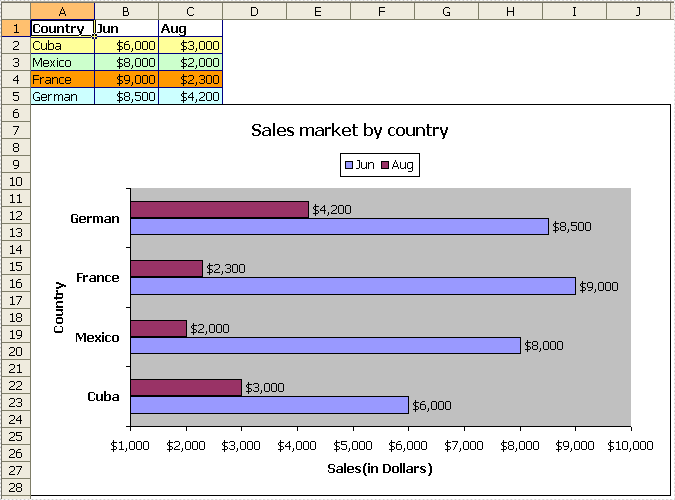Select cell with $8,000 in Jun column

click(x=127, y=62)
